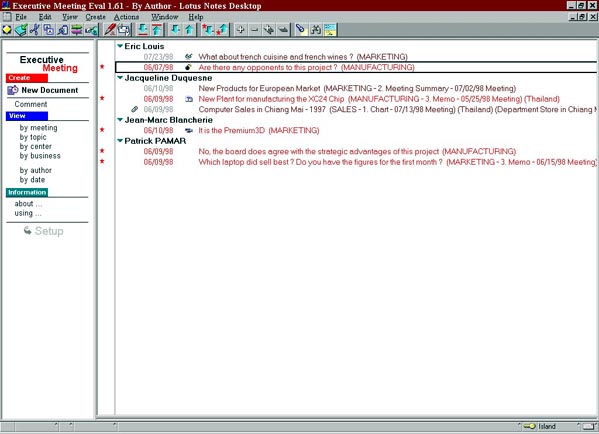Viewport: 599px width, 434px height.
Task: Click the scissors Cut toolbar icon
Action: 35,29
